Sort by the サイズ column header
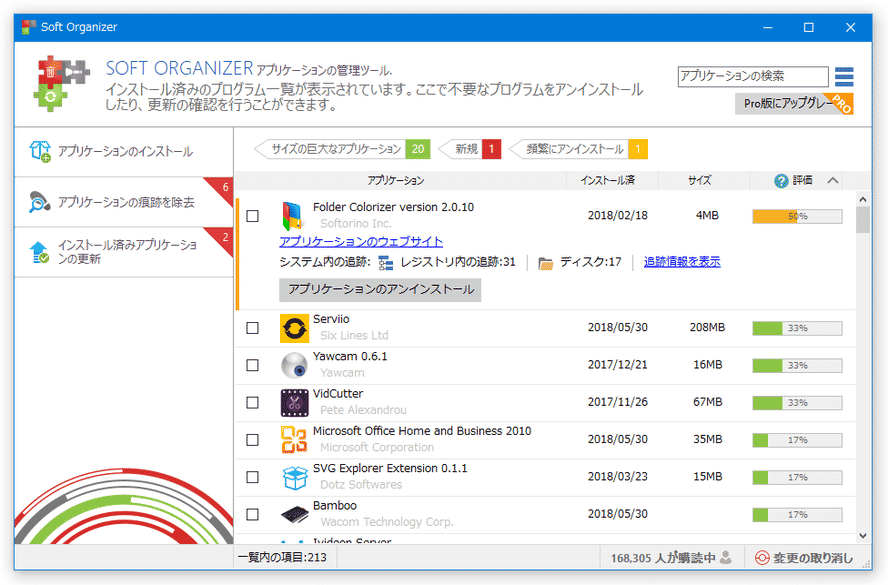The height and width of the screenshot is (585, 888). [x=704, y=181]
